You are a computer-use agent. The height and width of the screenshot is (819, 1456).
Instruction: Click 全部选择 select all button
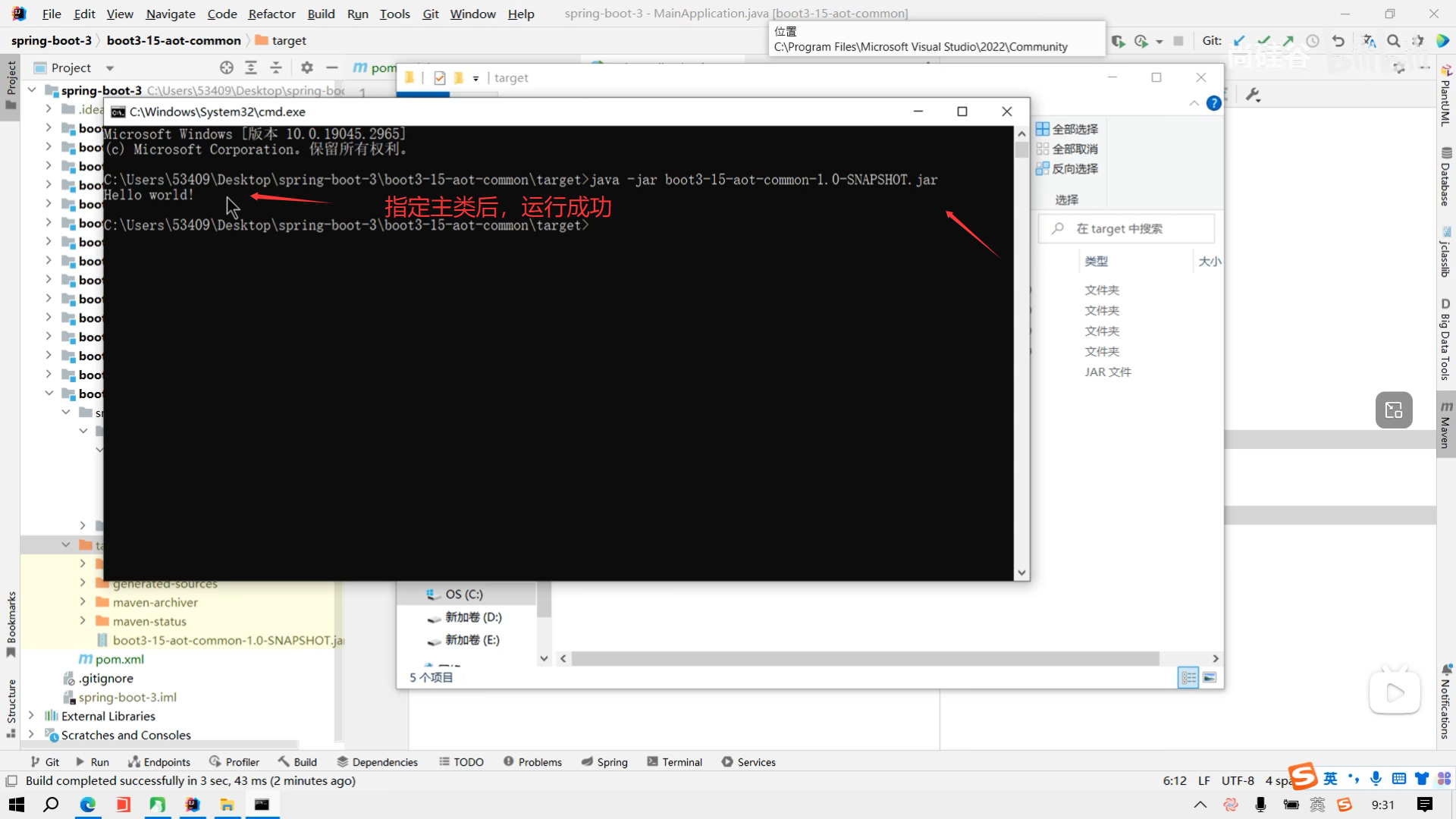(1067, 130)
